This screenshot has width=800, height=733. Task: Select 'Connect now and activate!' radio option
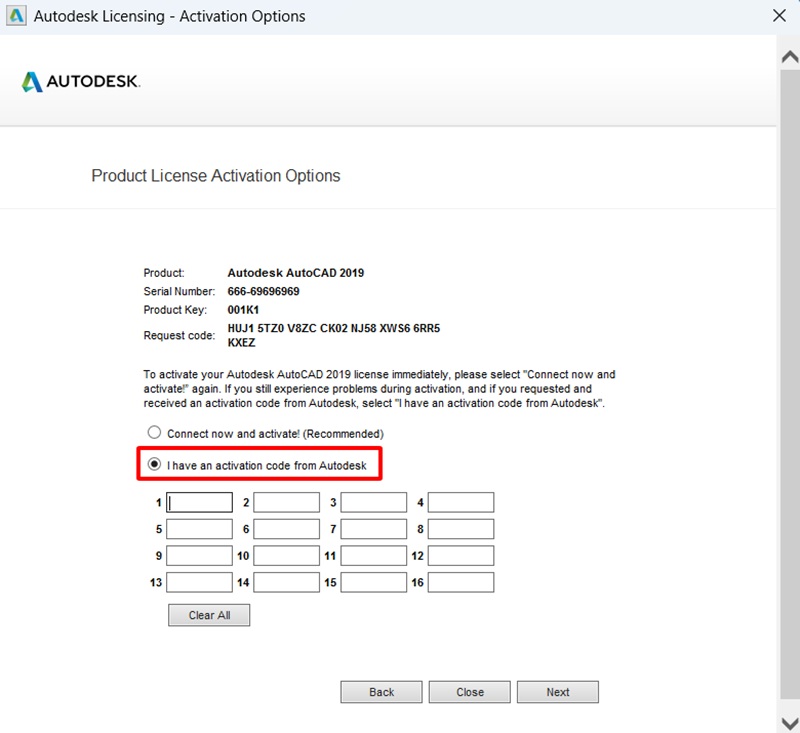point(154,433)
